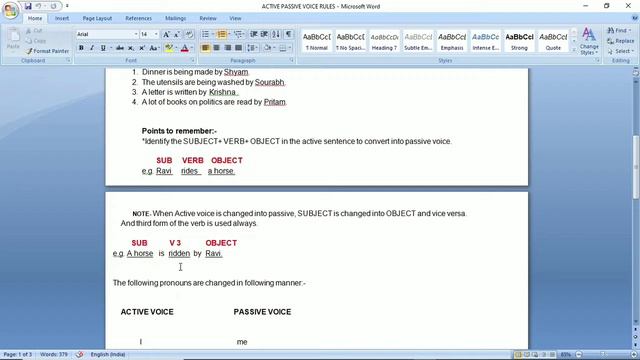Open Font dialog launcher
Viewport: 640px width, 360px height.
(194, 60)
